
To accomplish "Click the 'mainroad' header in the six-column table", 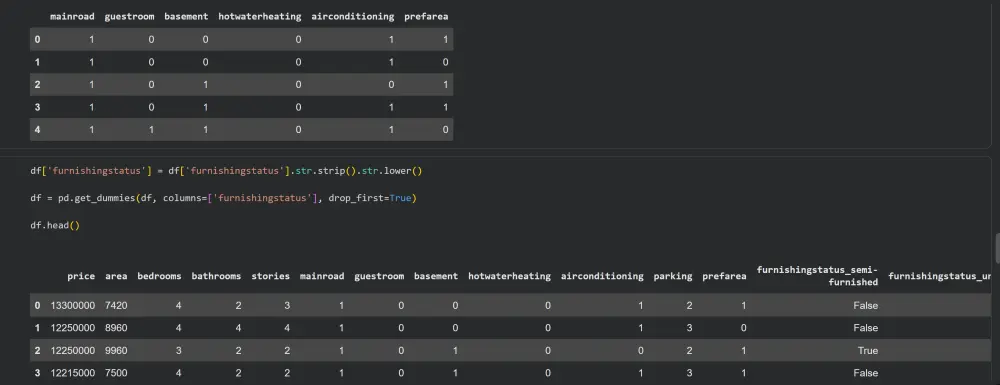I will [x=72, y=17].
